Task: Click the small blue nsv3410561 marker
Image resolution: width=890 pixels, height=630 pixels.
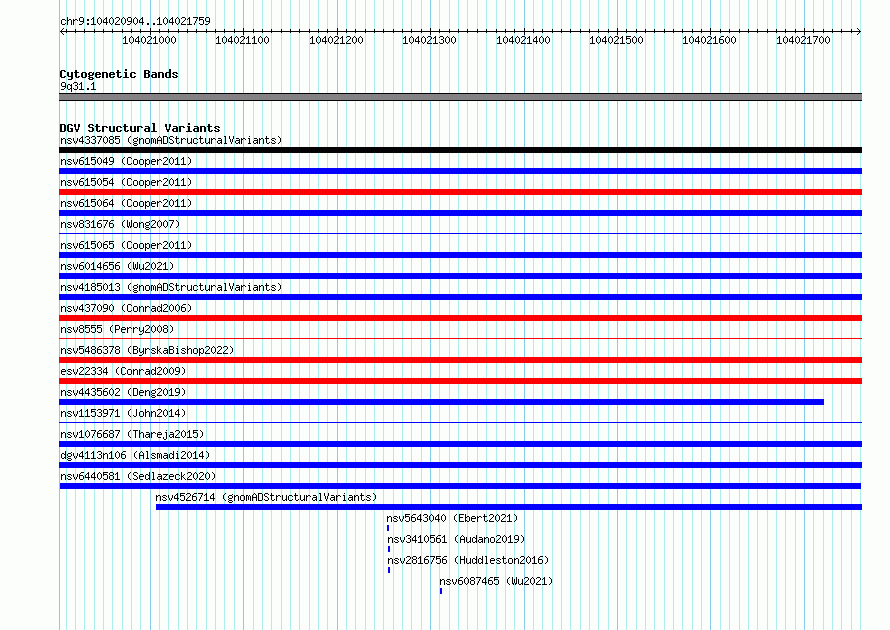Action: pos(389,549)
